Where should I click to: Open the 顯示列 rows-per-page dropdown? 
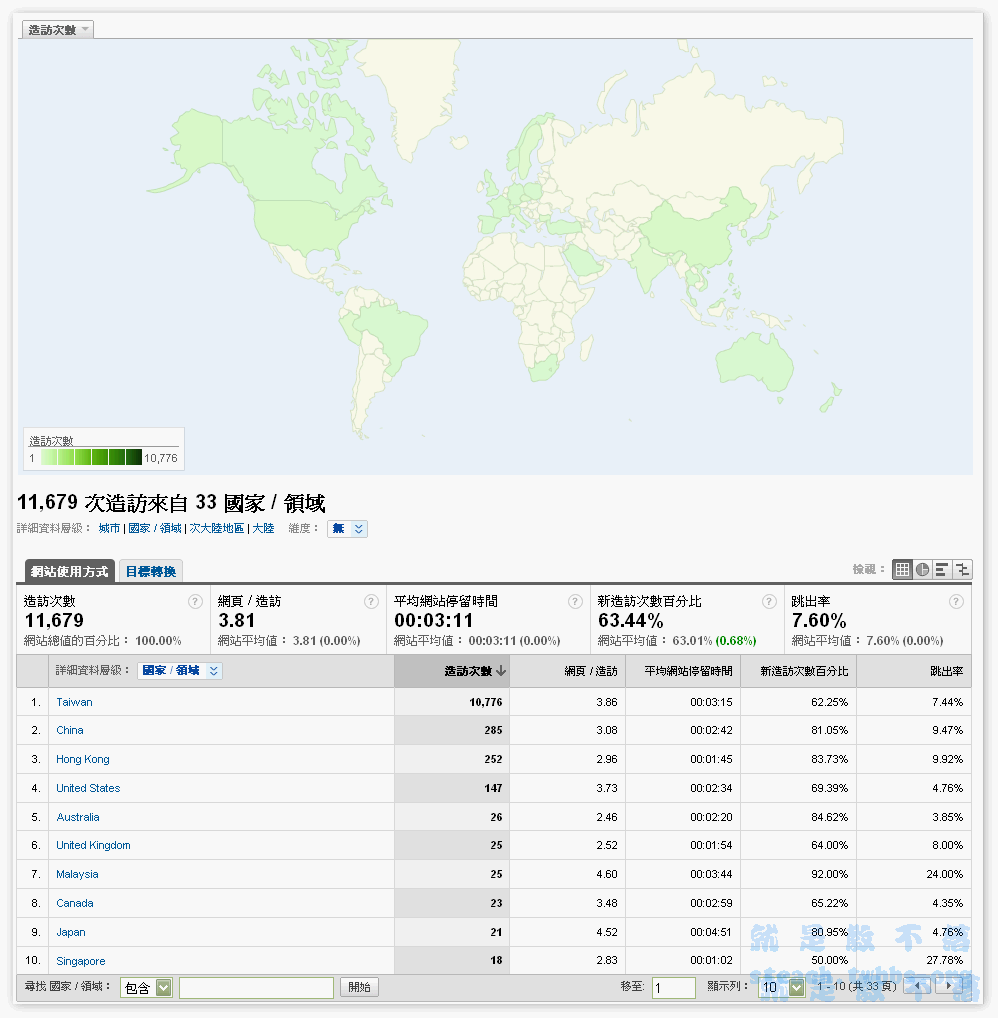click(781, 988)
